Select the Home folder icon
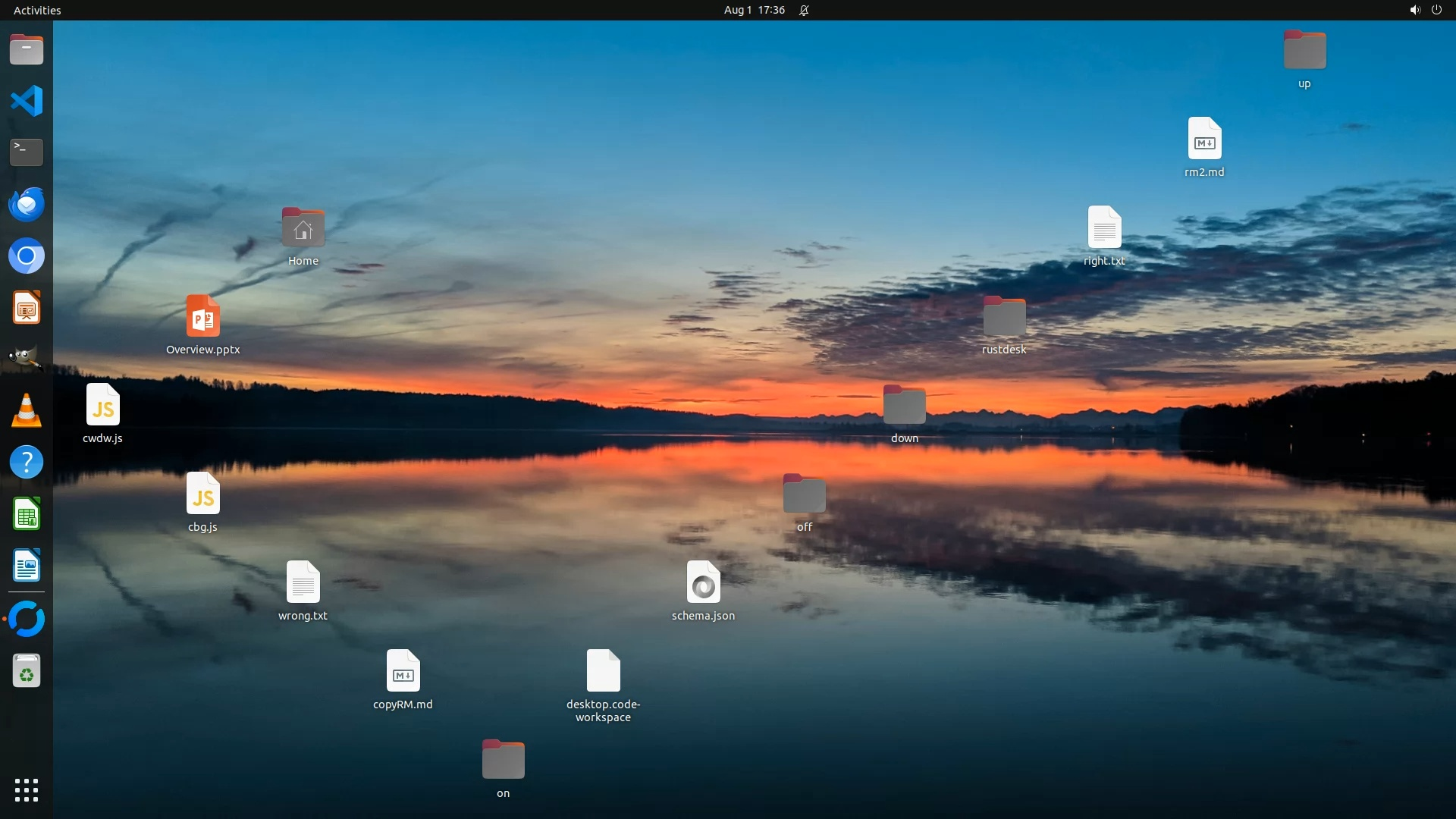The height and width of the screenshot is (819, 1456). pyautogui.click(x=303, y=228)
